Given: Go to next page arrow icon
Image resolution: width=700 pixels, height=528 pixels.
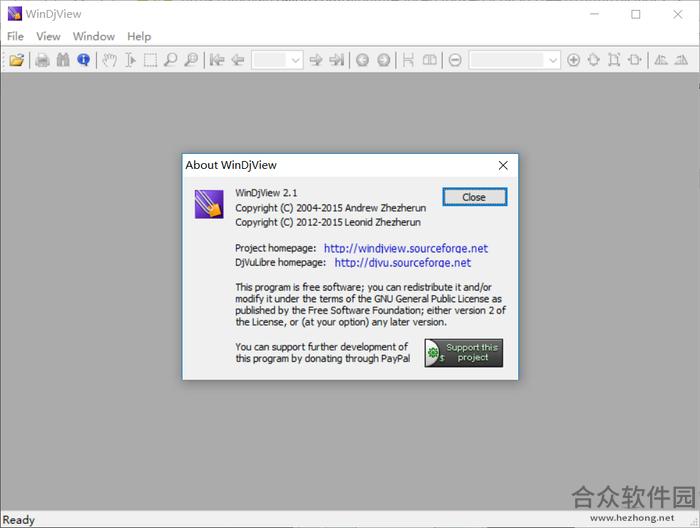Looking at the screenshot, I should [x=316, y=60].
